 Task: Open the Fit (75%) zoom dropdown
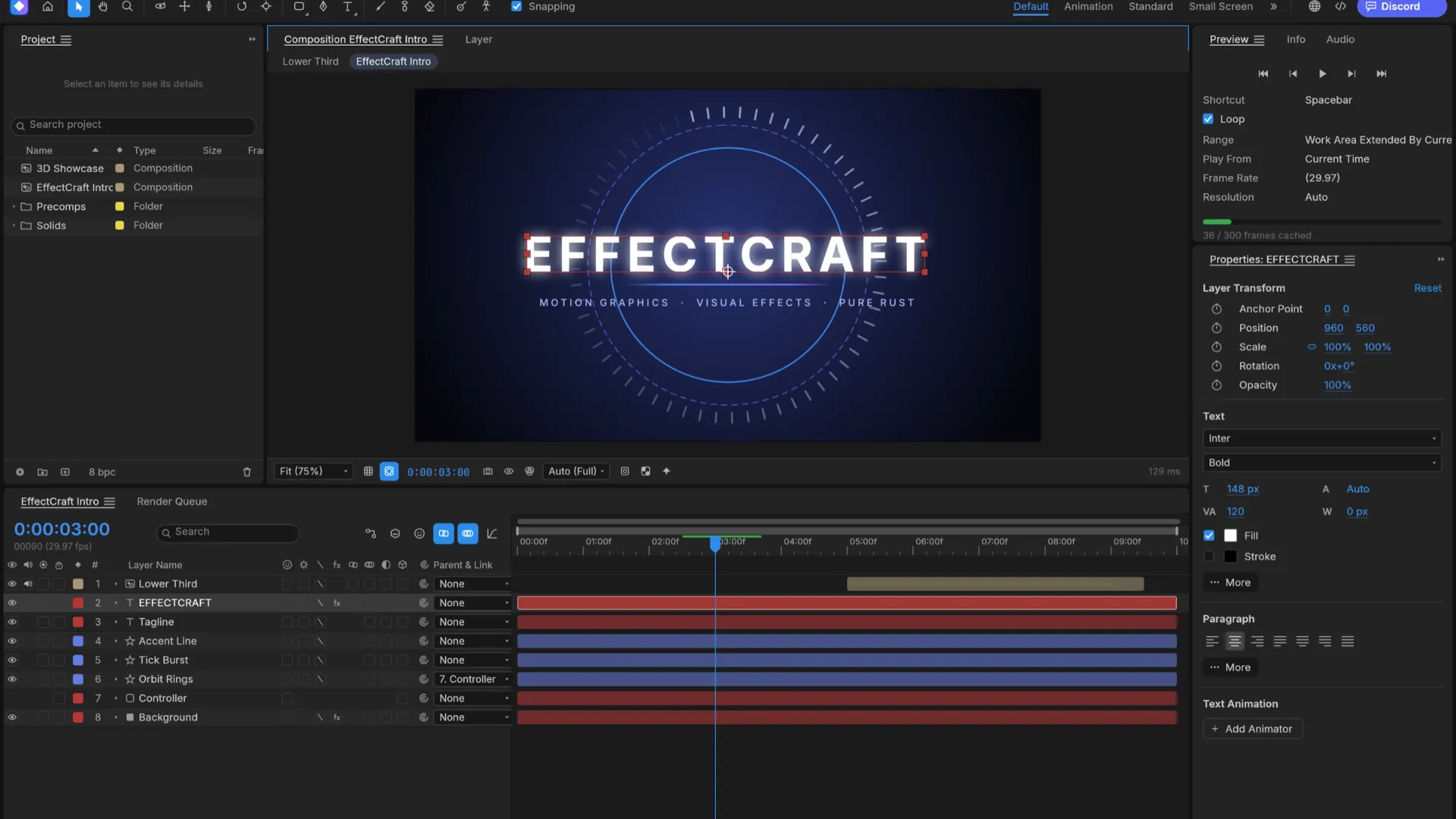[313, 471]
